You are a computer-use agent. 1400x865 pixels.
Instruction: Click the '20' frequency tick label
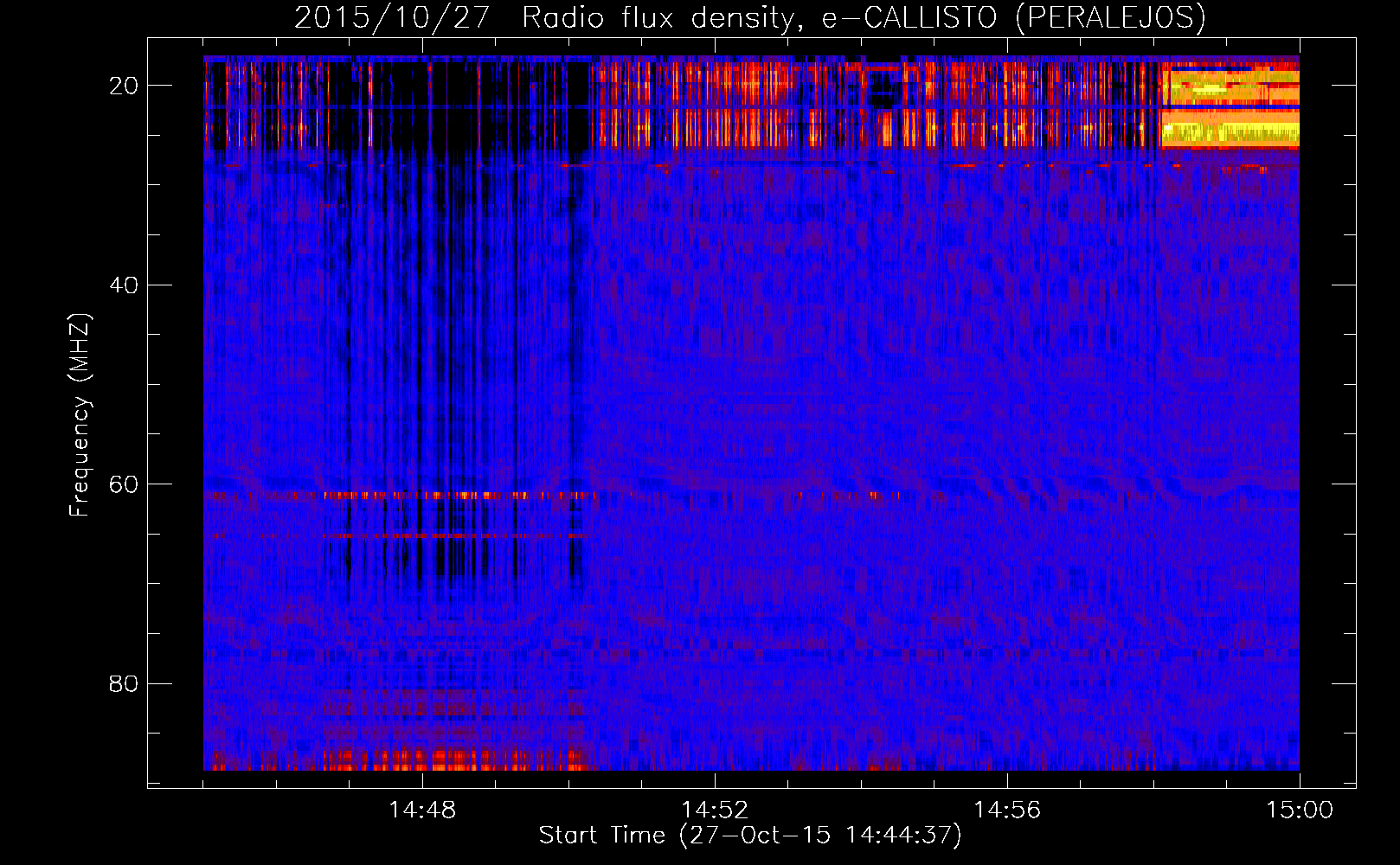tap(125, 86)
